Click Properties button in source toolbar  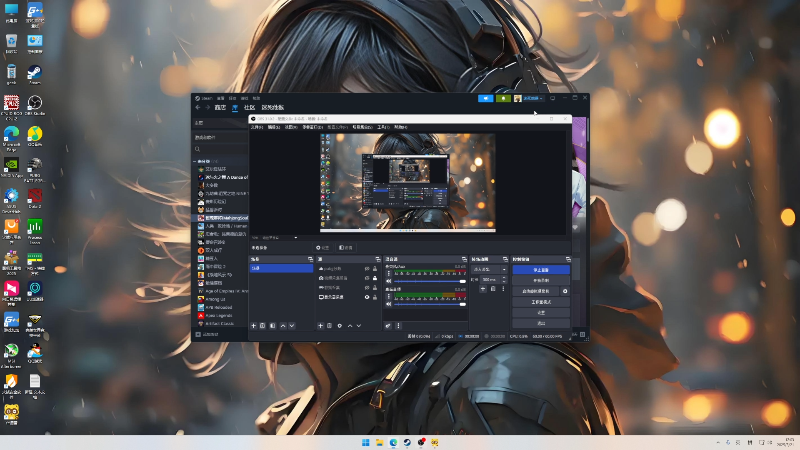point(322,248)
